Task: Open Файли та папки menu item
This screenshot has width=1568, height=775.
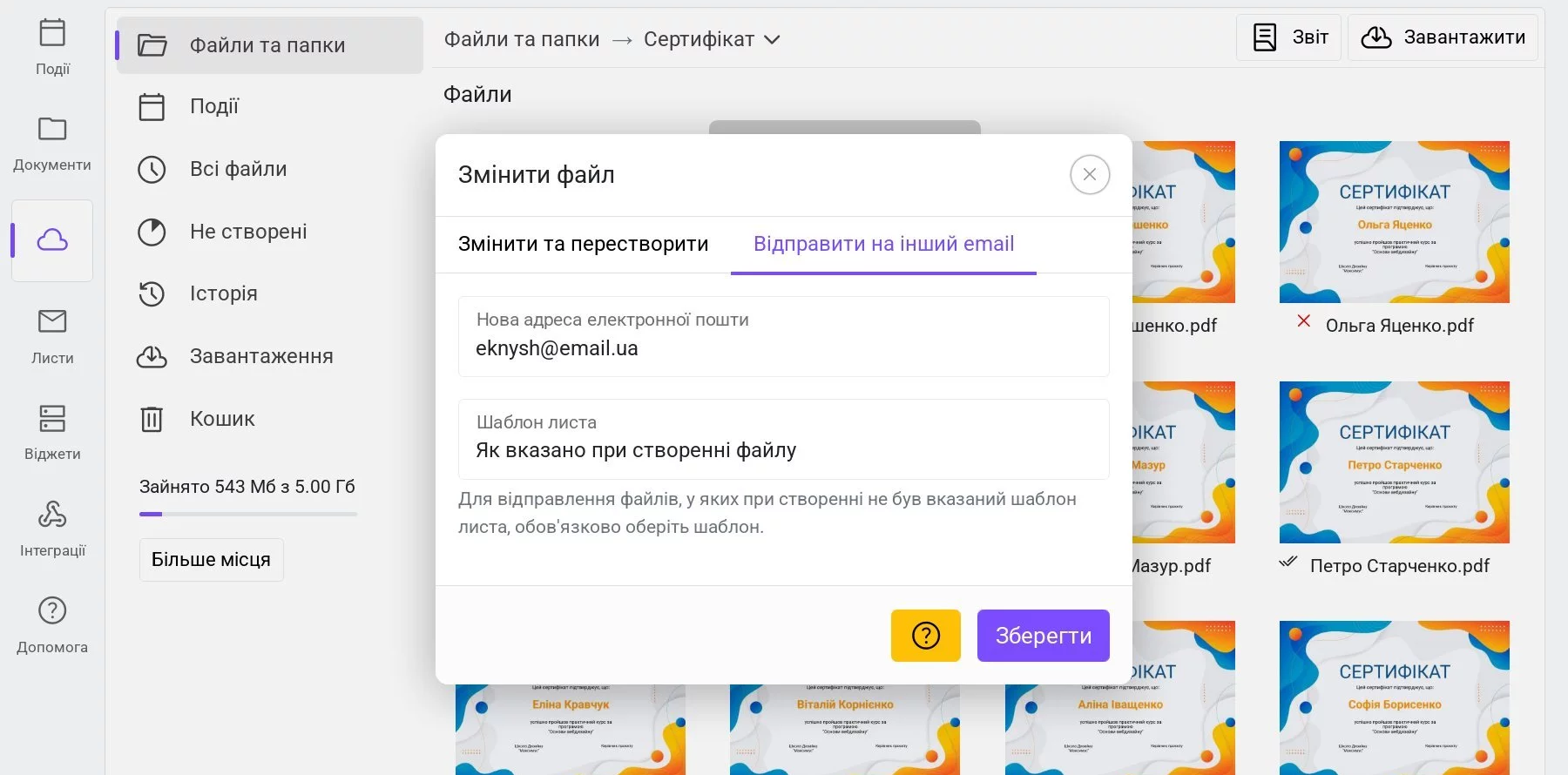Action: pyautogui.click(x=270, y=44)
